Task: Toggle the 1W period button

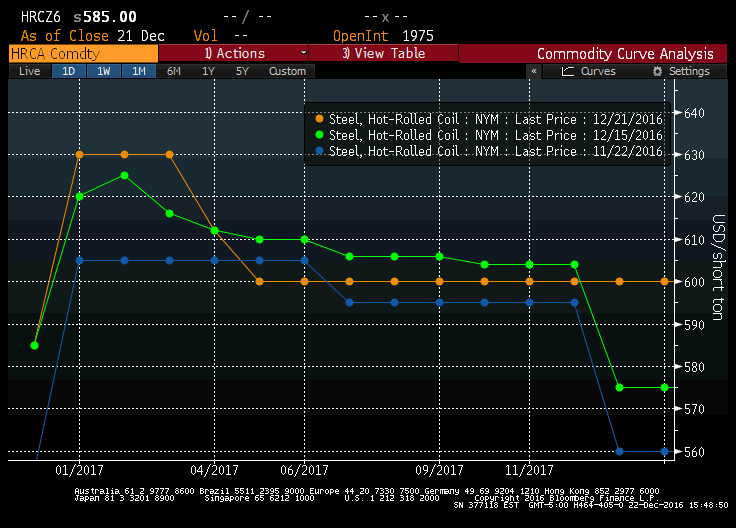Action: [104, 72]
